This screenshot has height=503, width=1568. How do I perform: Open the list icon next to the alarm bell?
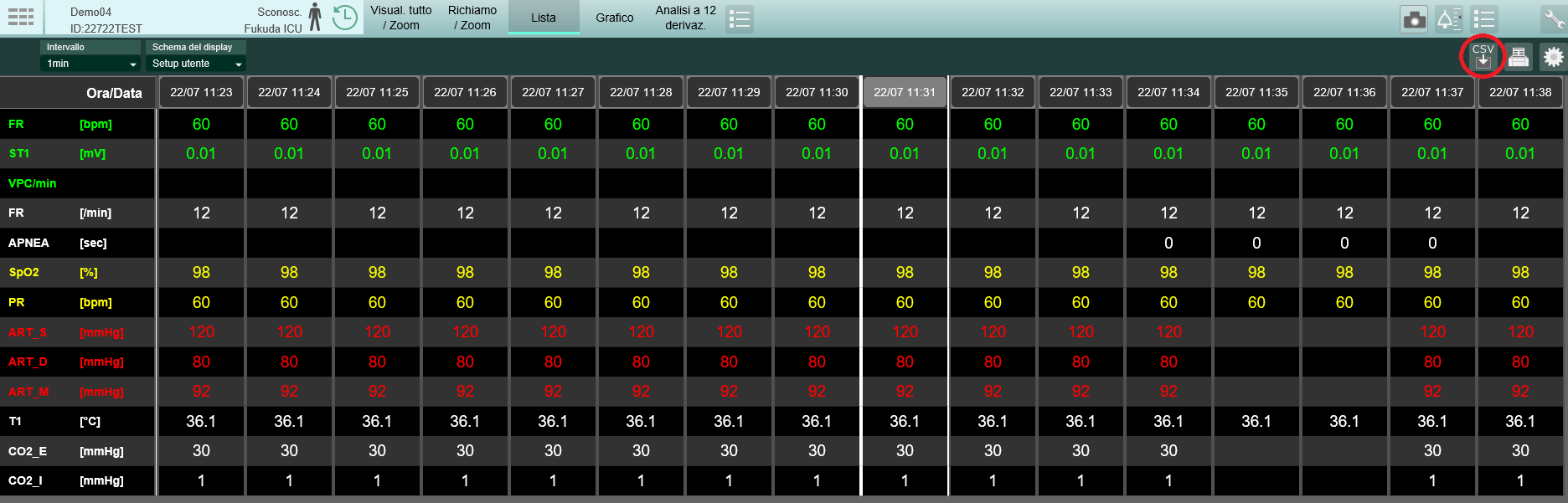(1484, 18)
